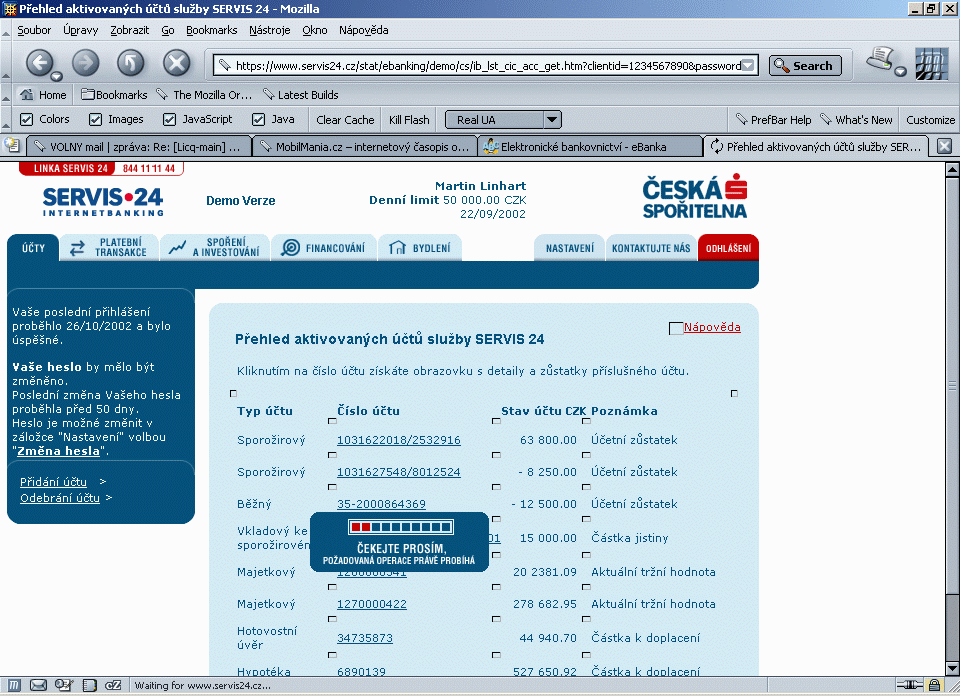The height and width of the screenshot is (696, 960).
Task: Click the loading progress bar in the overlay
Action: [400, 527]
